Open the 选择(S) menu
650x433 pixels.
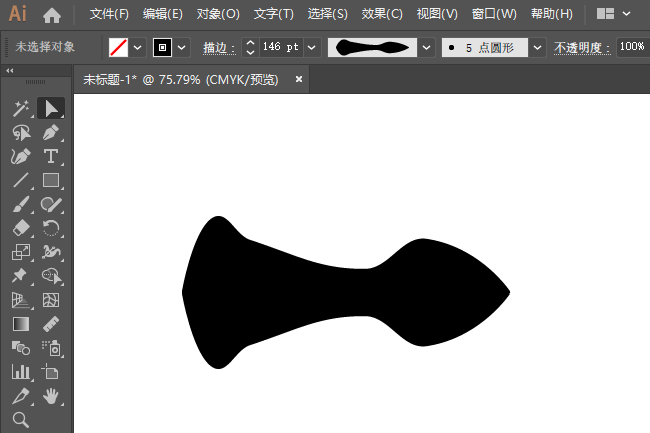coord(327,14)
